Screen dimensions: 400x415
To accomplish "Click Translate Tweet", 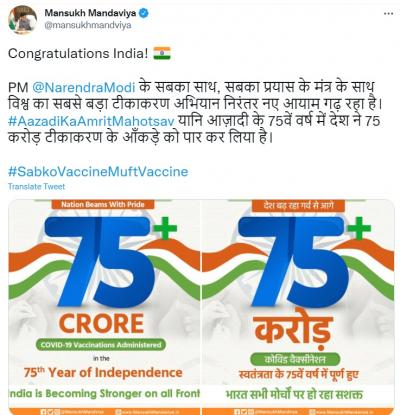I will click(36, 186).
